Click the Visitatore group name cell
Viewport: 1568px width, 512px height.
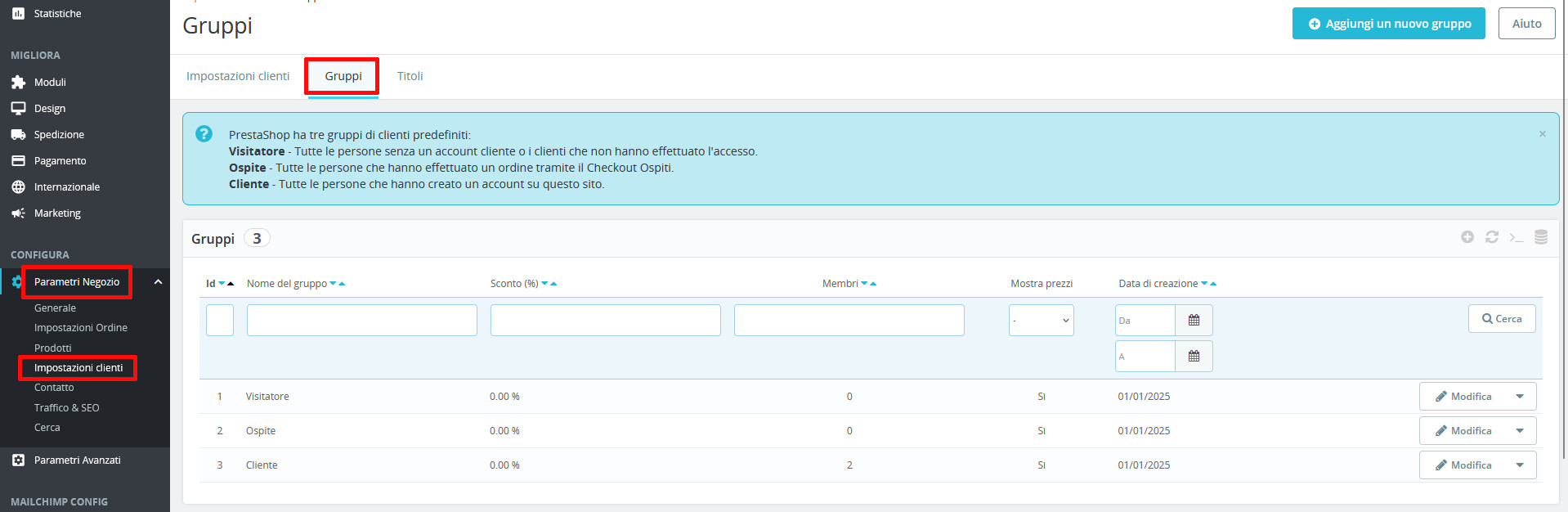click(x=267, y=397)
